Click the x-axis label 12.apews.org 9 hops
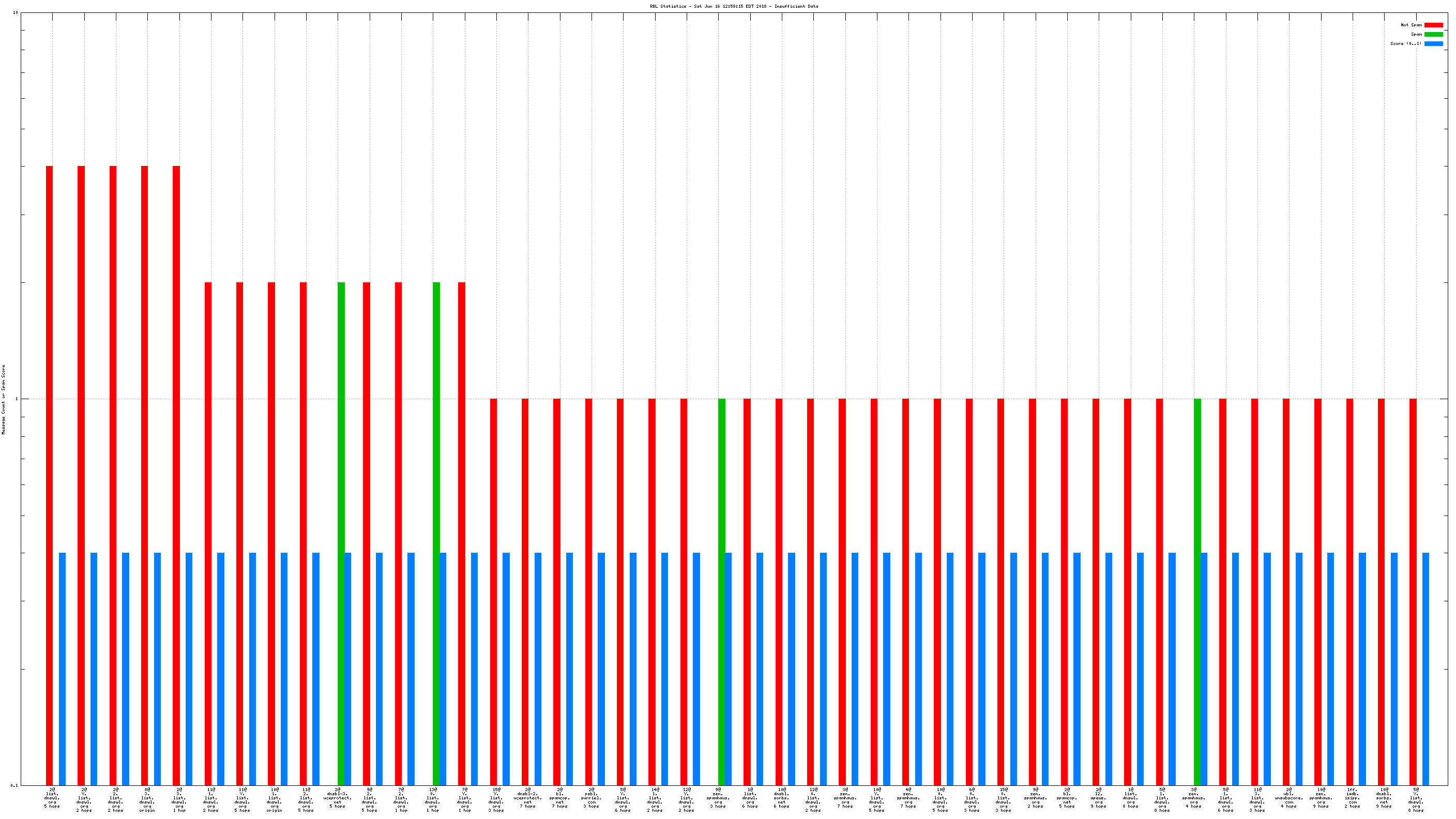 coord(1098,799)
